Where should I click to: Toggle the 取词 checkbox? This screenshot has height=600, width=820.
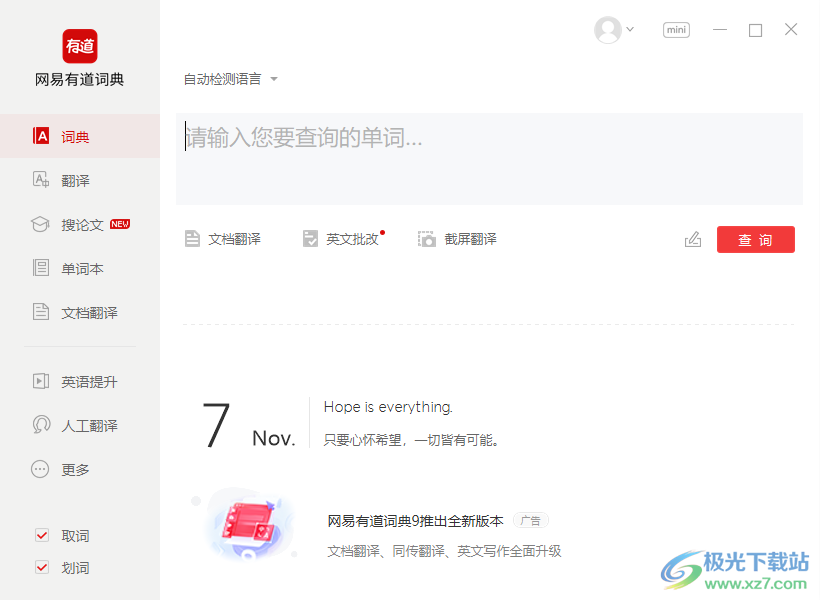(42, 536)
